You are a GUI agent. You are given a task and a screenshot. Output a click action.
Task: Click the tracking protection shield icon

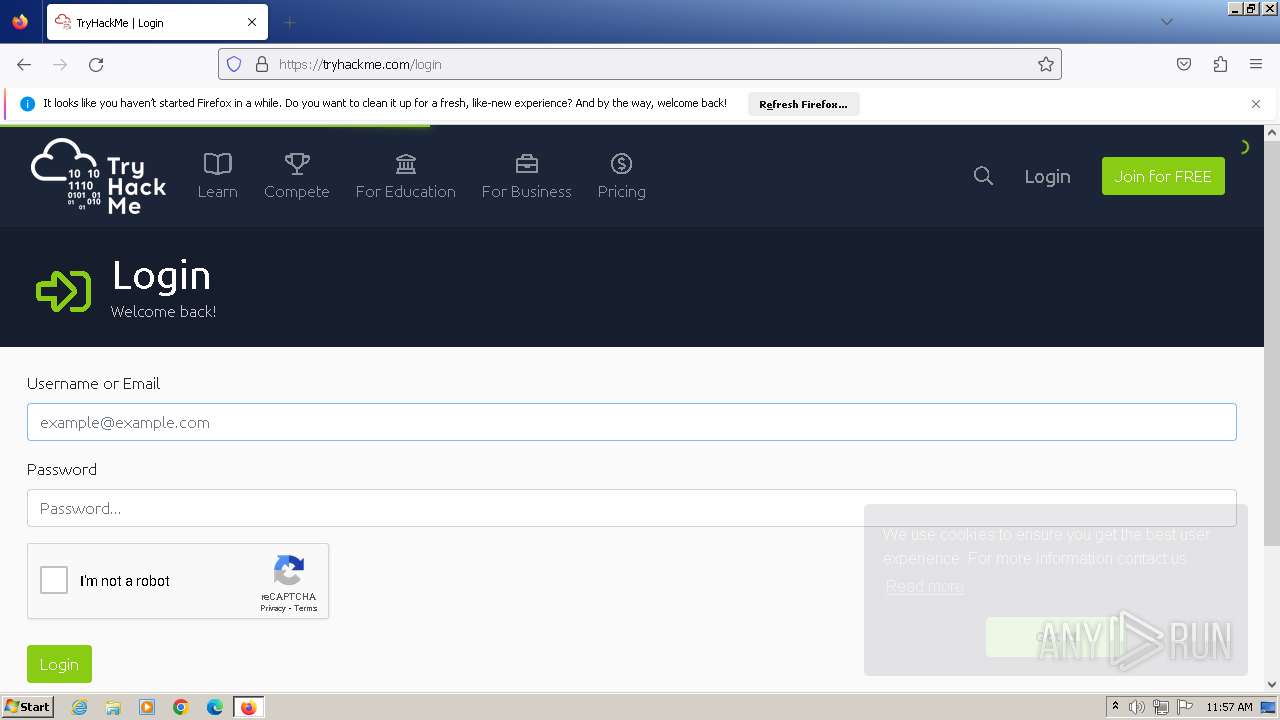234,64
